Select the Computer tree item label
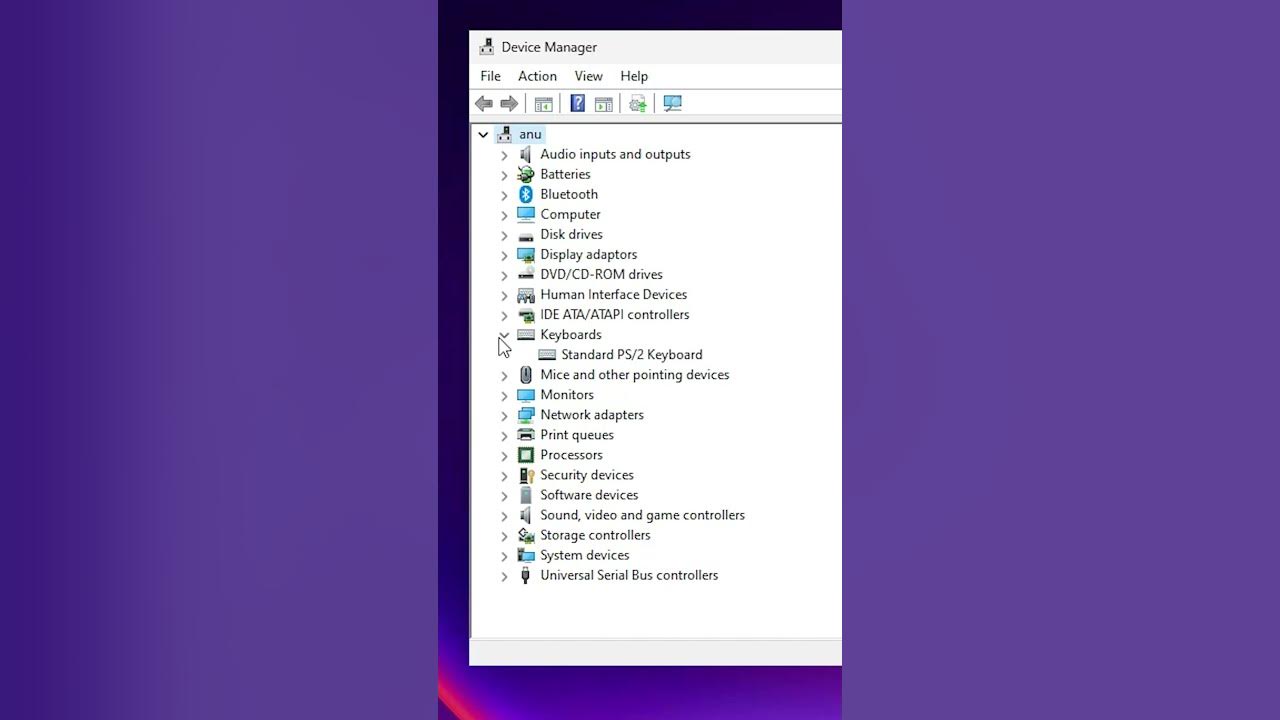The width and height of the screenshot is (1280, 720). pyautogui.click(x=570, y=214)
